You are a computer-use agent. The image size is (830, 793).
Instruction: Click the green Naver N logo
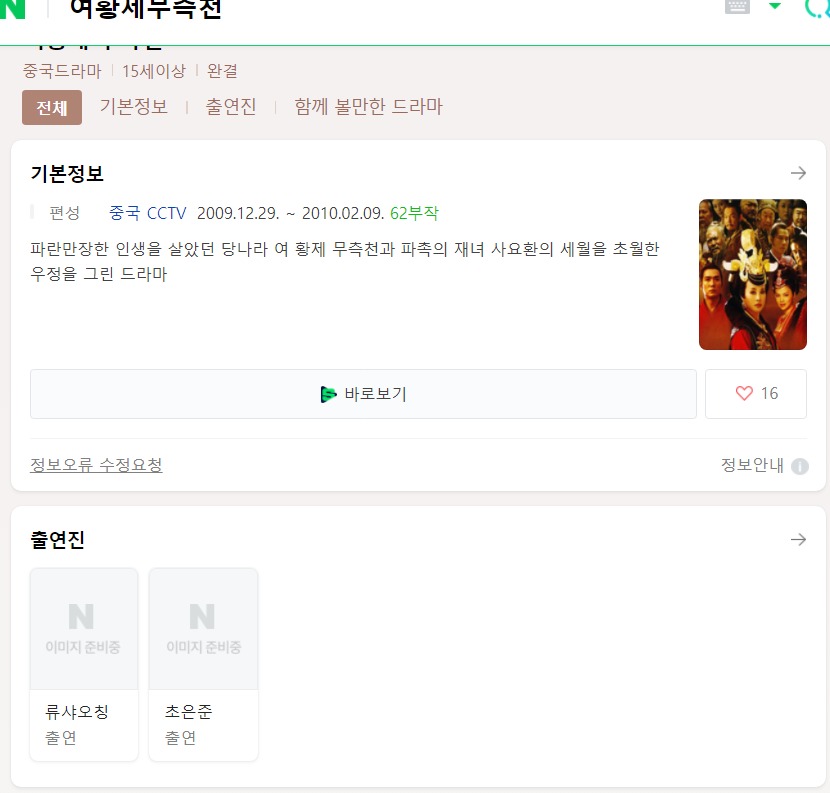tap(12, 7)
